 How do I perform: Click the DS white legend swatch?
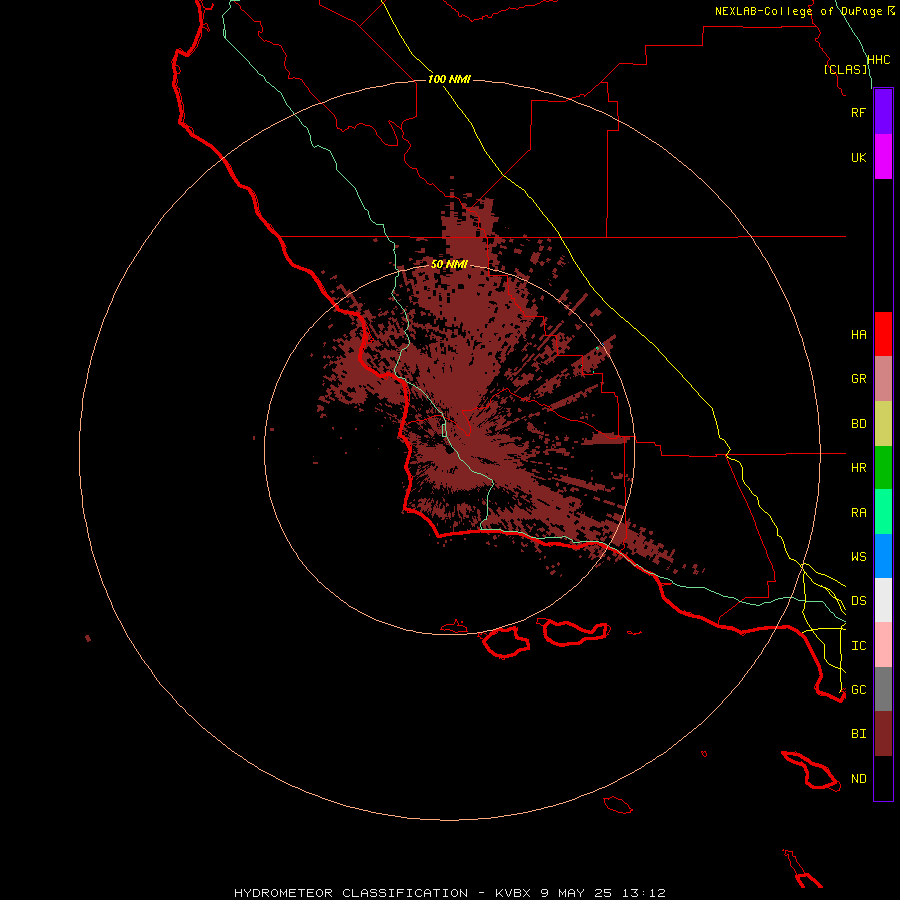pos(883,600)
